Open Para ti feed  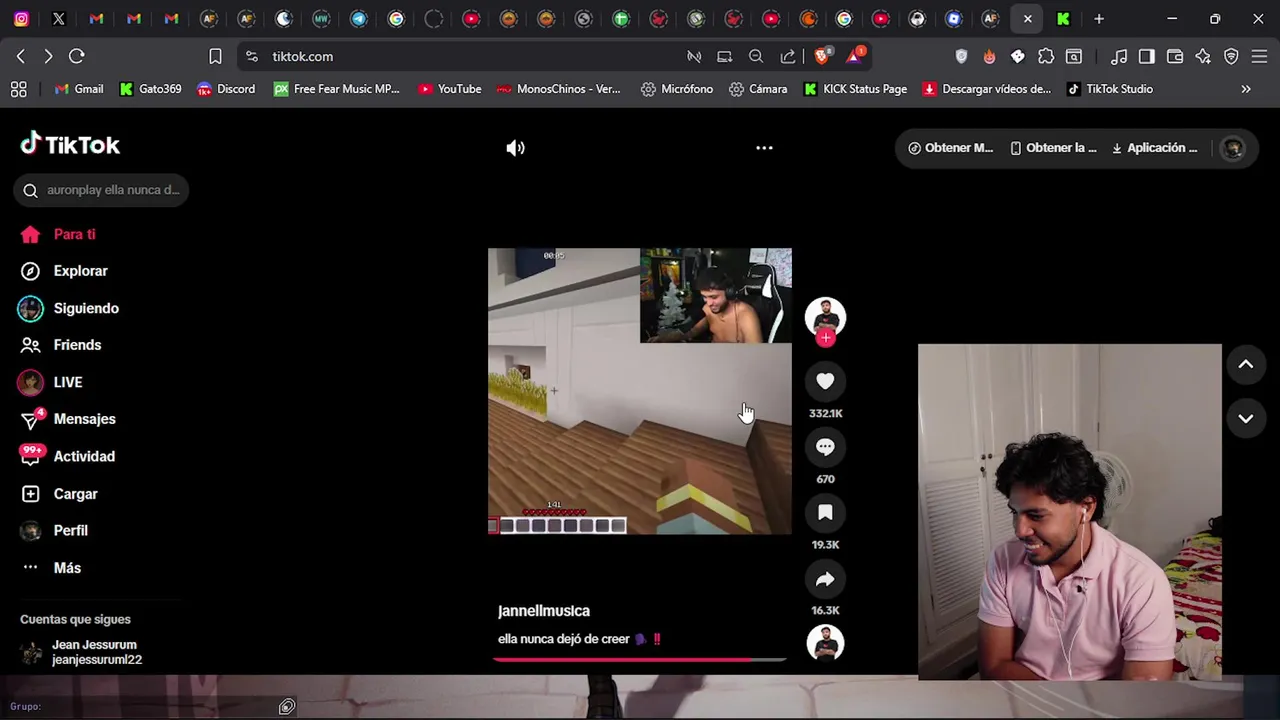pos(58,234)
